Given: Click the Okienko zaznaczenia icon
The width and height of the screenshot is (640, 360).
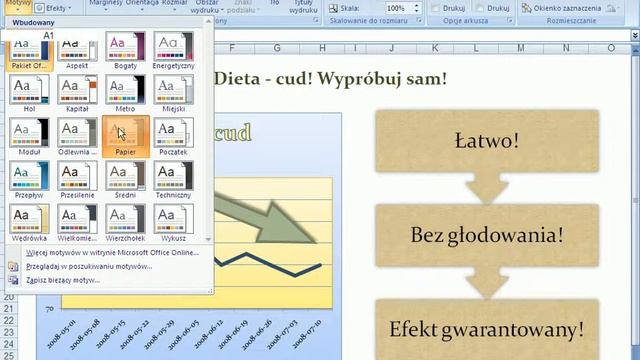Looking at the screenshot, I should 527,8.
